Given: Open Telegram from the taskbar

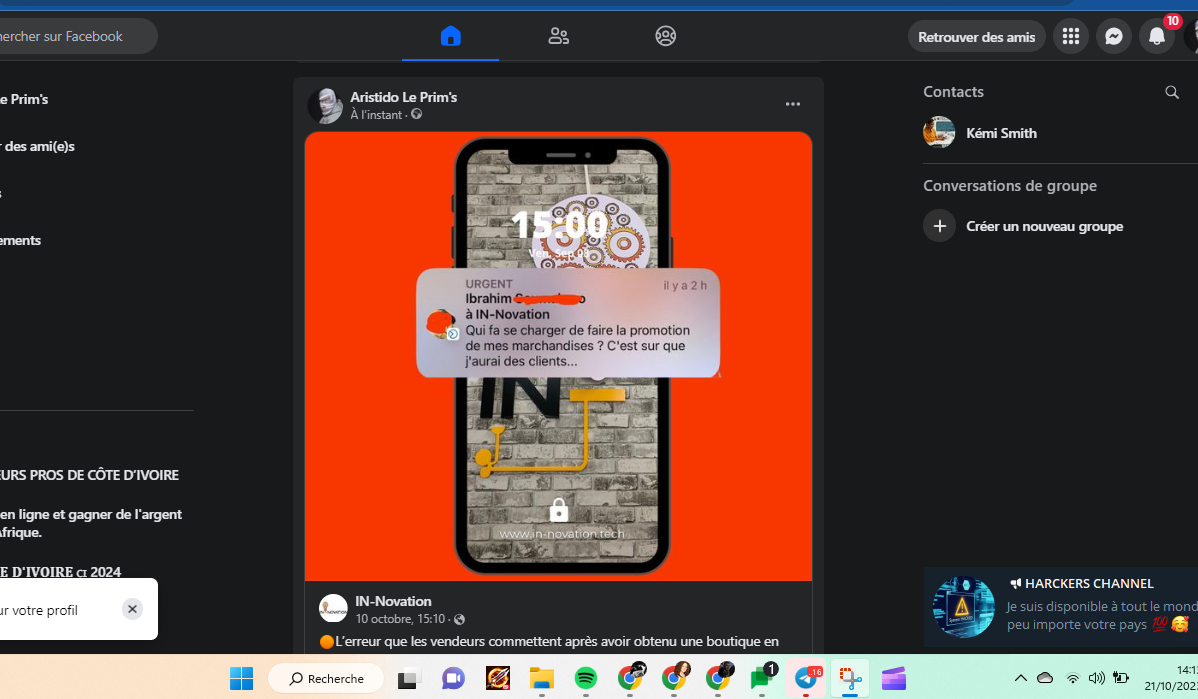Looking at the screenshot, I should [x=806, y=679].
